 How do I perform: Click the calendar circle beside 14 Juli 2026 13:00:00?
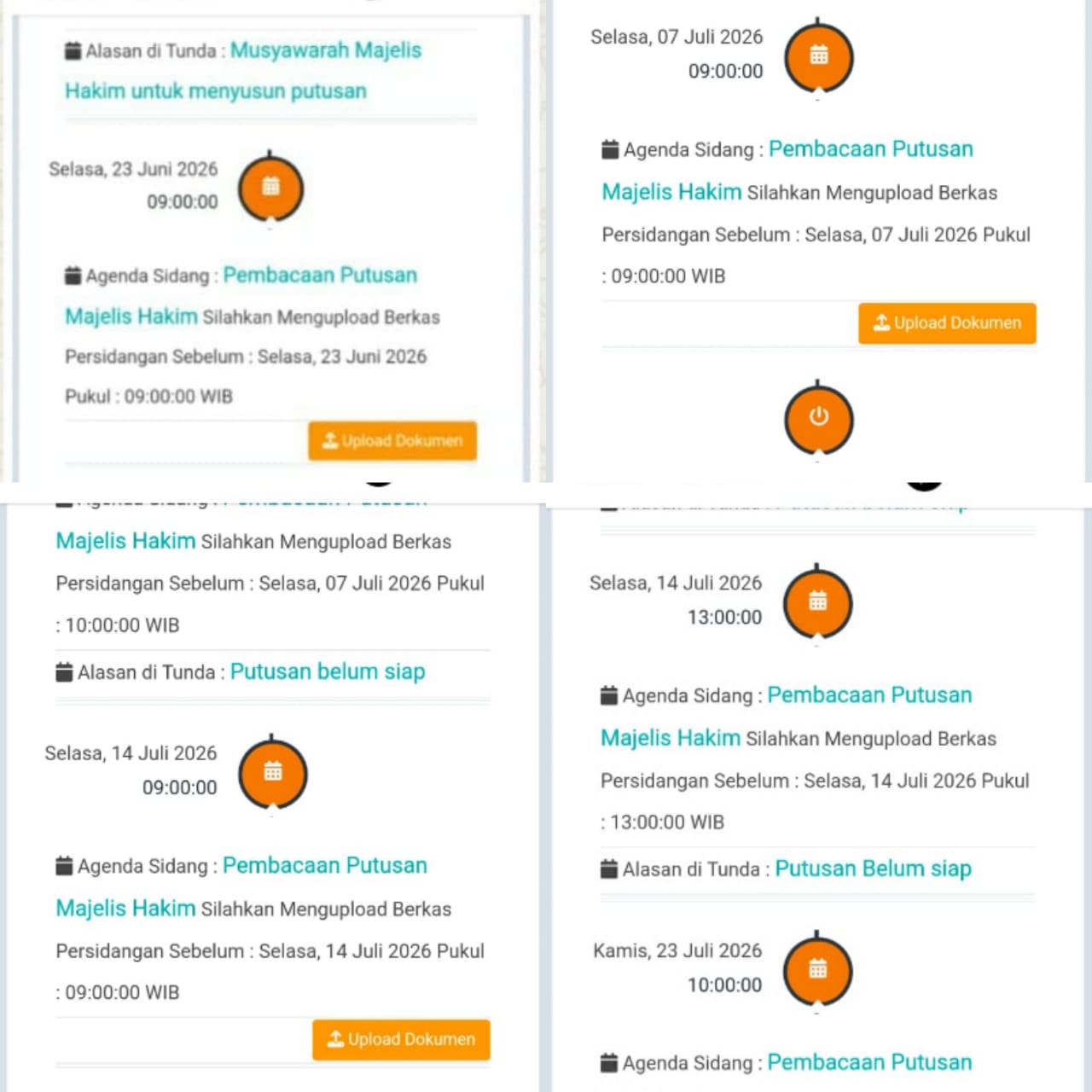tap(817, 602)
